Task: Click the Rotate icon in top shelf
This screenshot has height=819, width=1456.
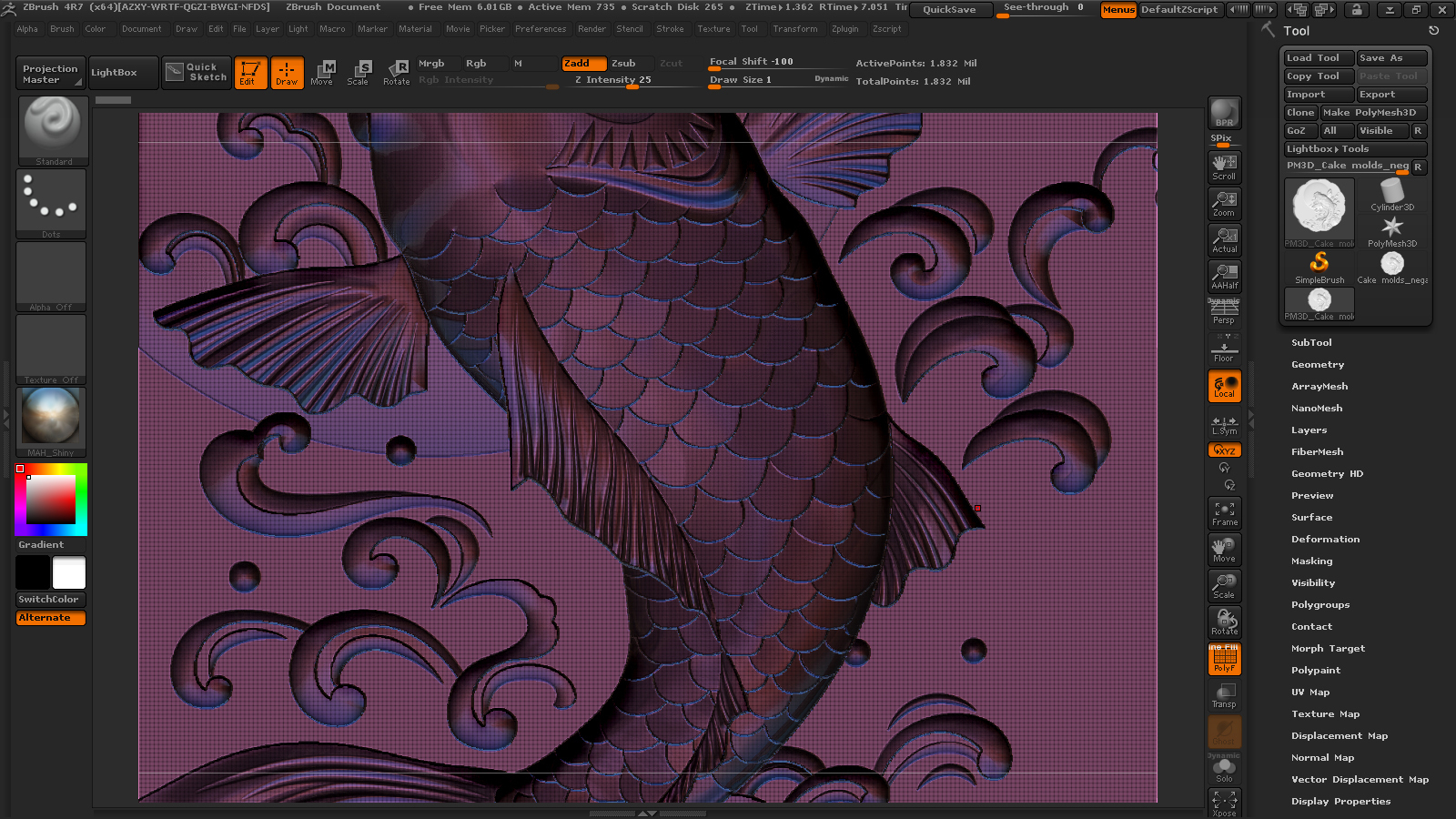Action: pos(397,72)
